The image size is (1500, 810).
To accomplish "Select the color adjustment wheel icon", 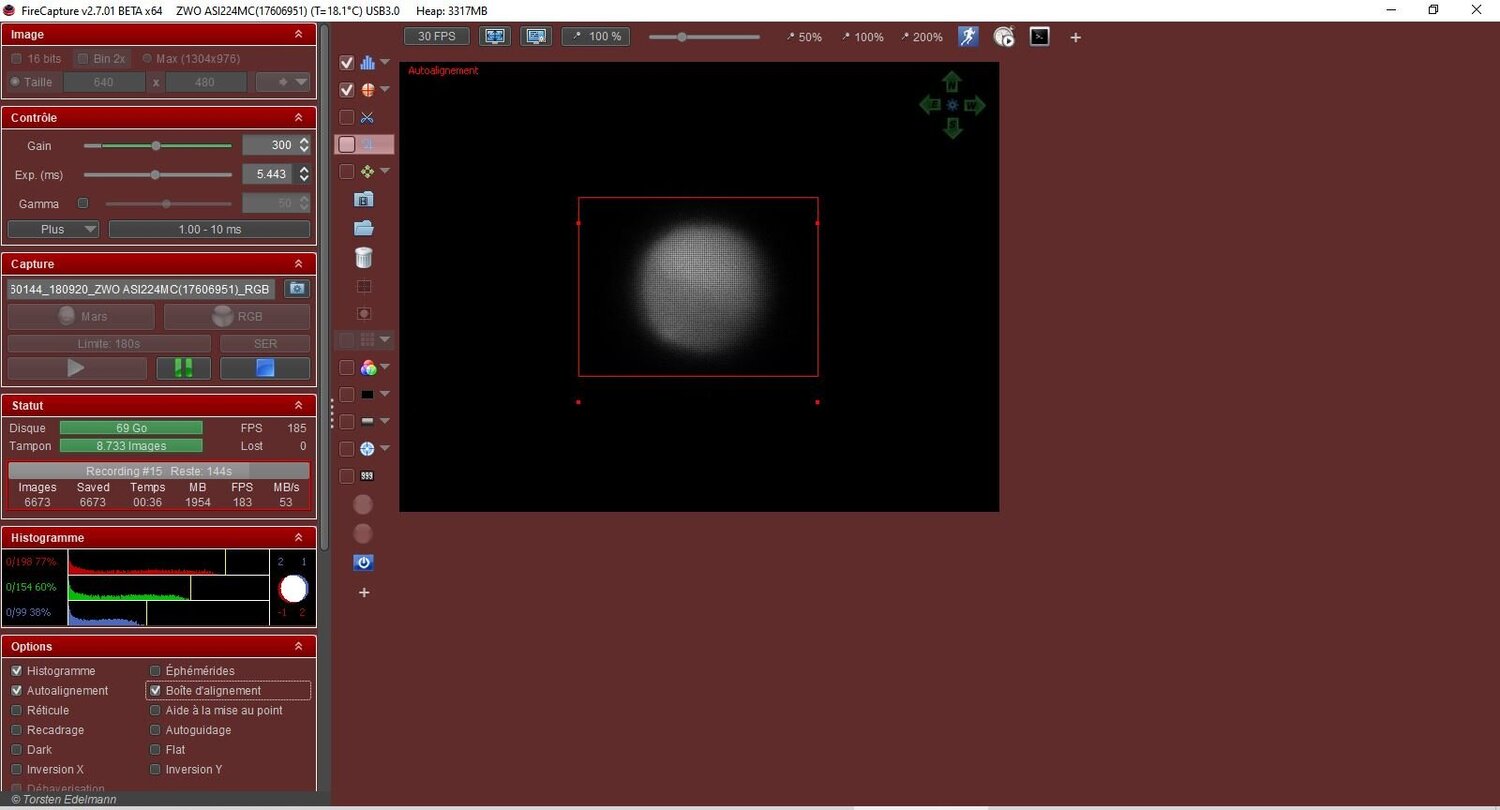I will click(x=369, y=367).
